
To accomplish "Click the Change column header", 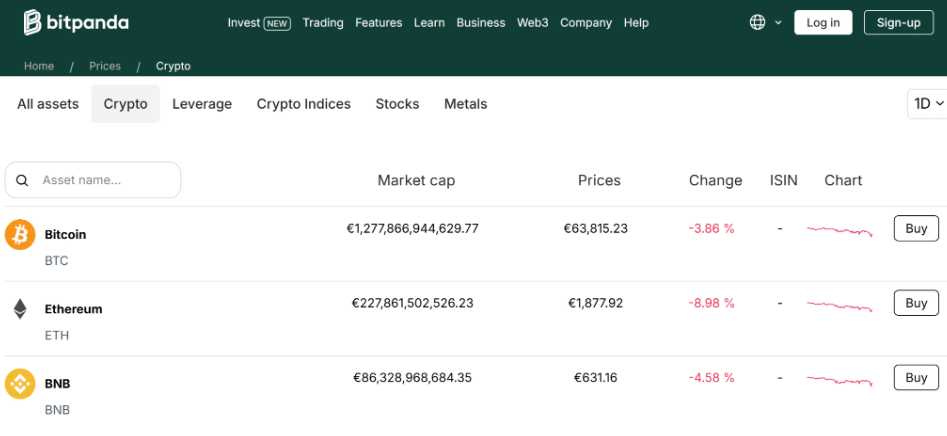I will (x=716, y=180).
